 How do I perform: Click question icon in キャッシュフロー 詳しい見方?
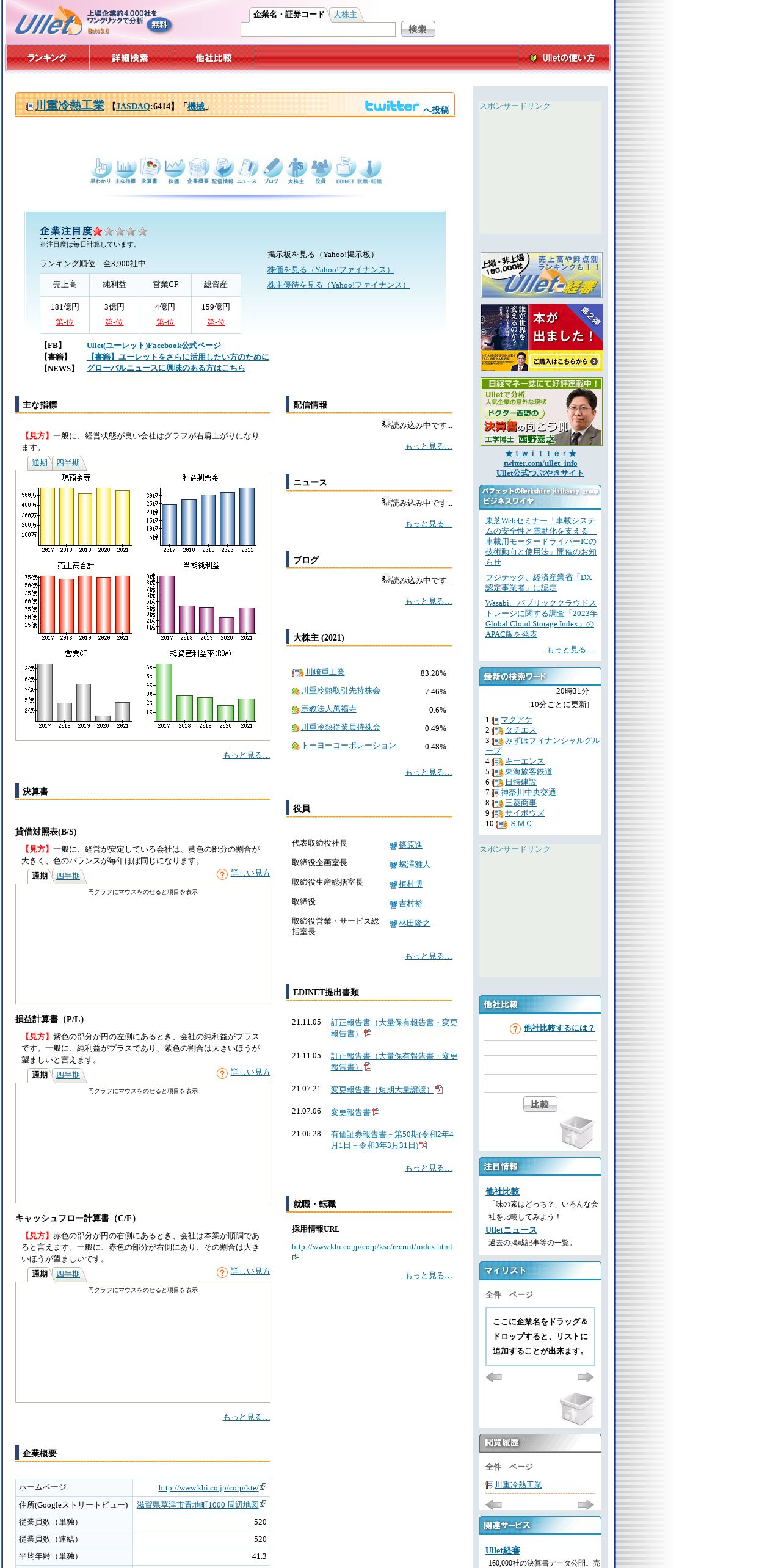click(x=222, y=1272)
